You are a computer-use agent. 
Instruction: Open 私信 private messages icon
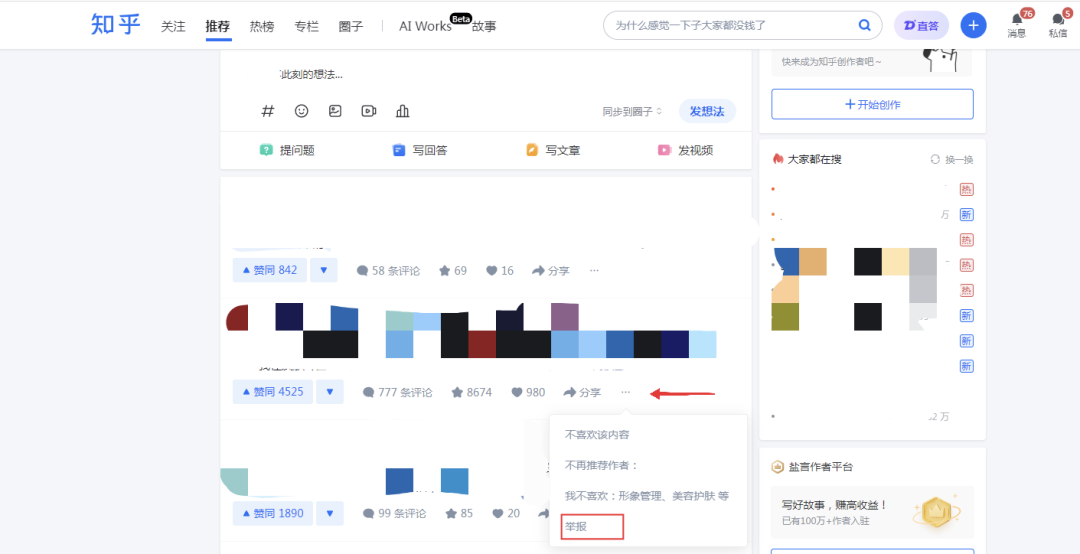1058,25
